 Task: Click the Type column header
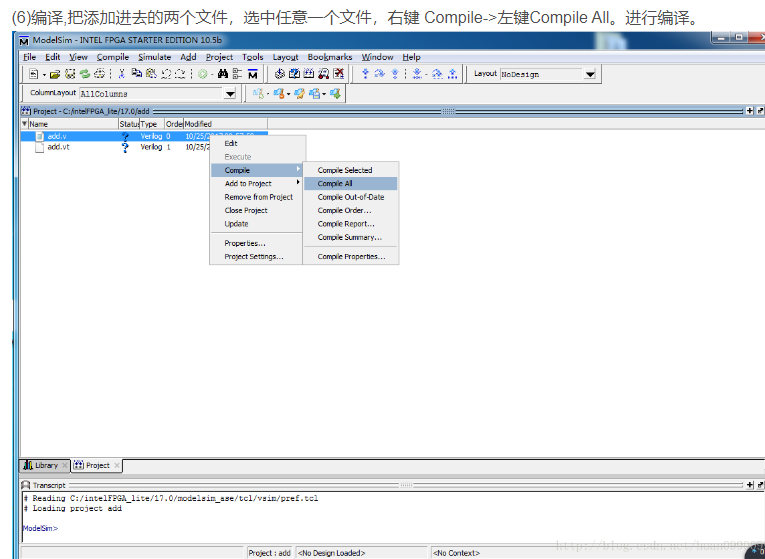[x=152, y=124]
